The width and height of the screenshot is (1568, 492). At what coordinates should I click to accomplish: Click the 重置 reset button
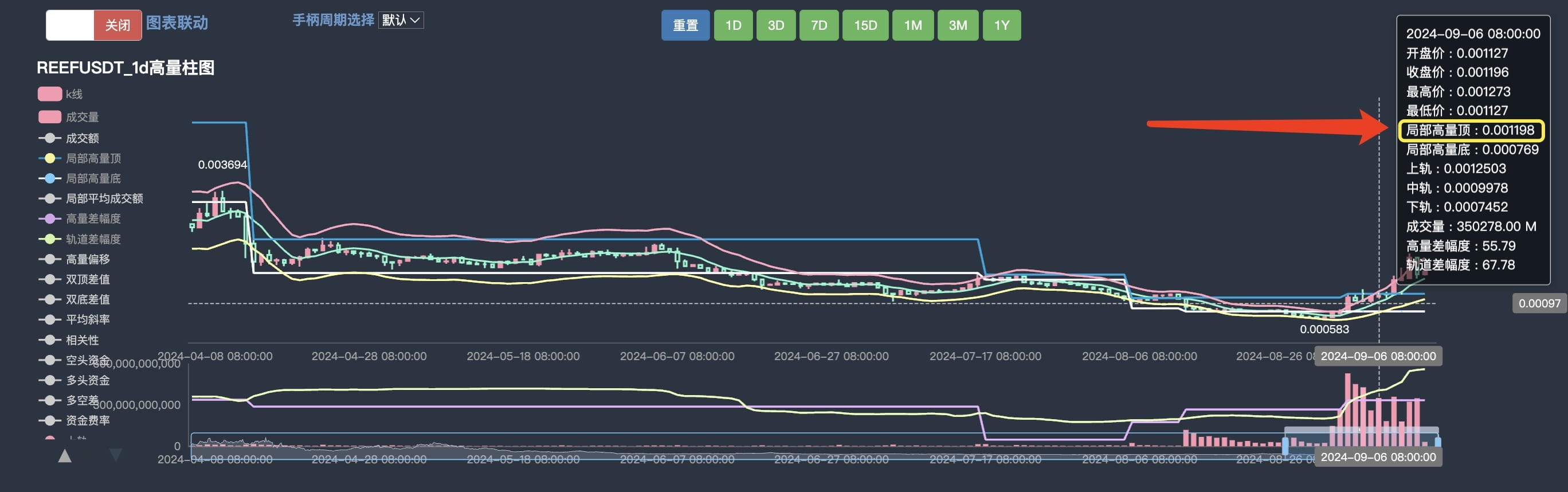tap(685, 25)
